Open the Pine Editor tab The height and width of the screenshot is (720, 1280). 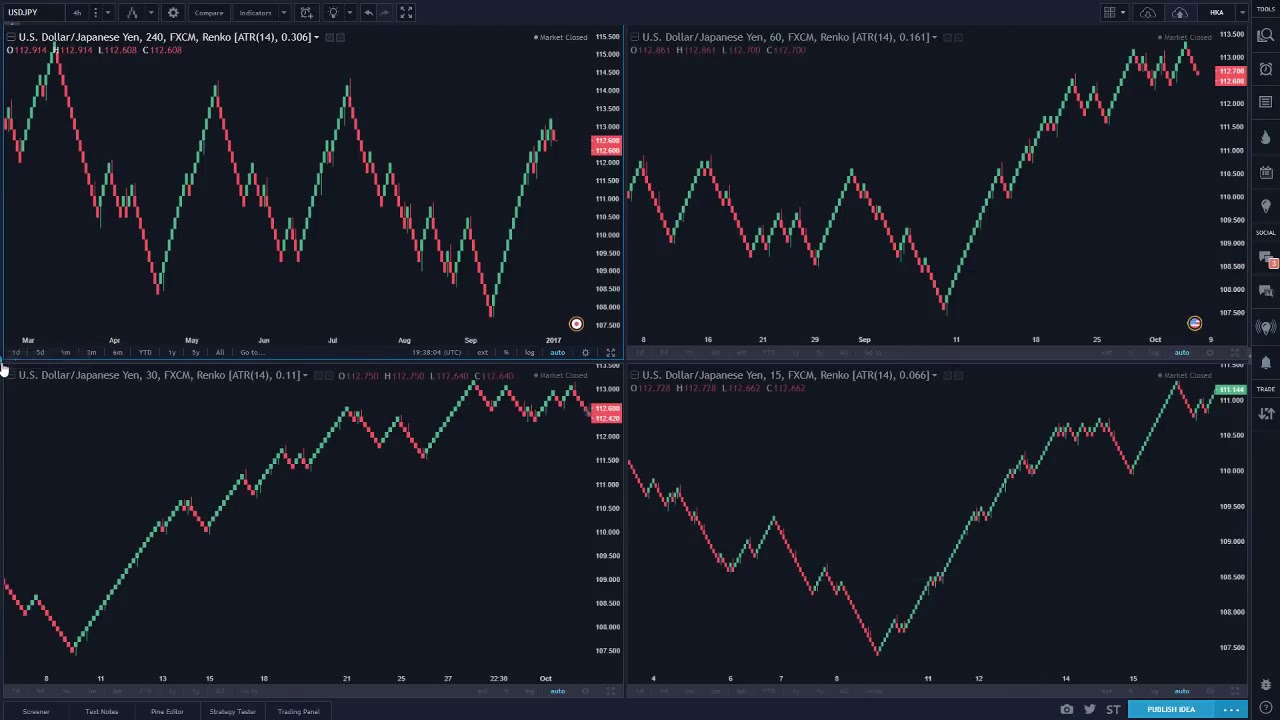click(167, 711)
